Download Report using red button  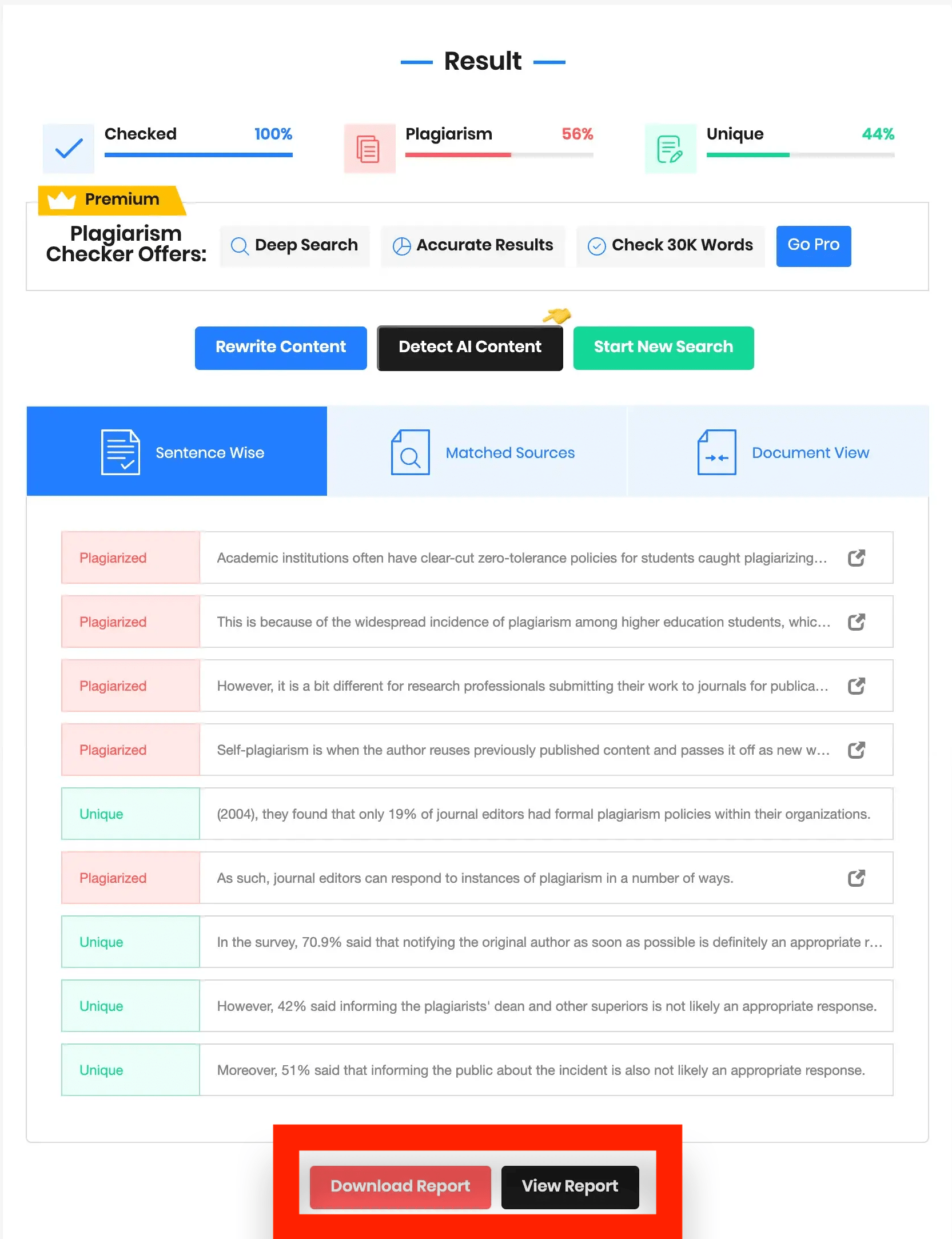pos(400,1187)
